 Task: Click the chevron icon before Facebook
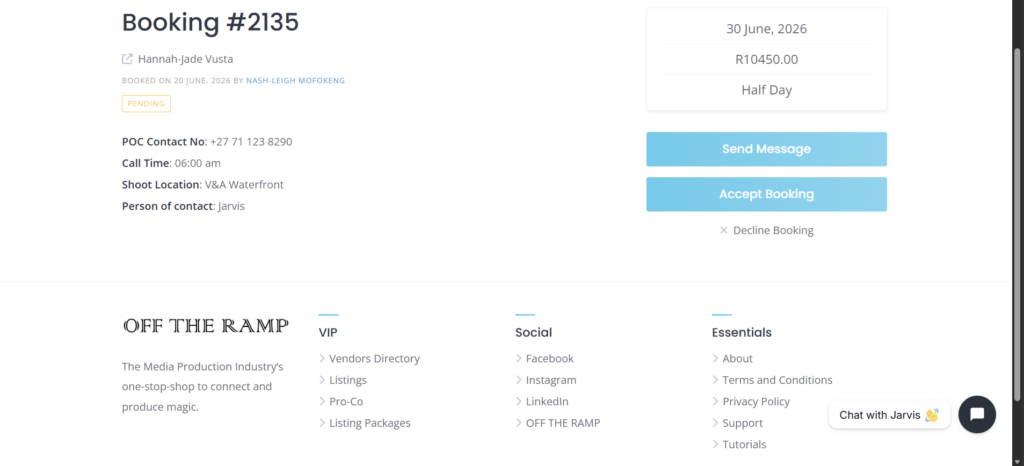point(519,358)
